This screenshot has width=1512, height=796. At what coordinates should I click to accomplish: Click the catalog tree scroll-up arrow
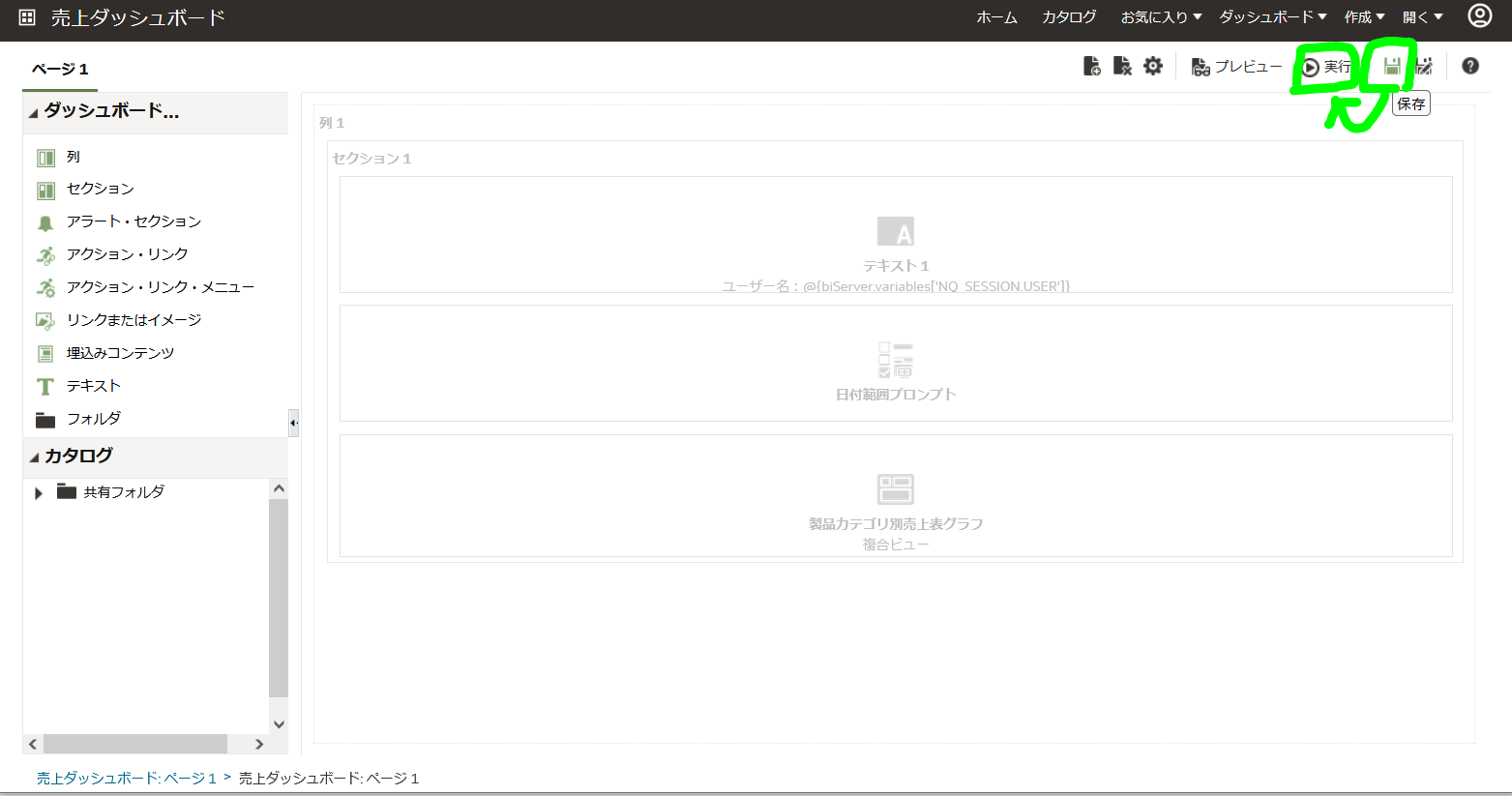(x=279, y=489)
